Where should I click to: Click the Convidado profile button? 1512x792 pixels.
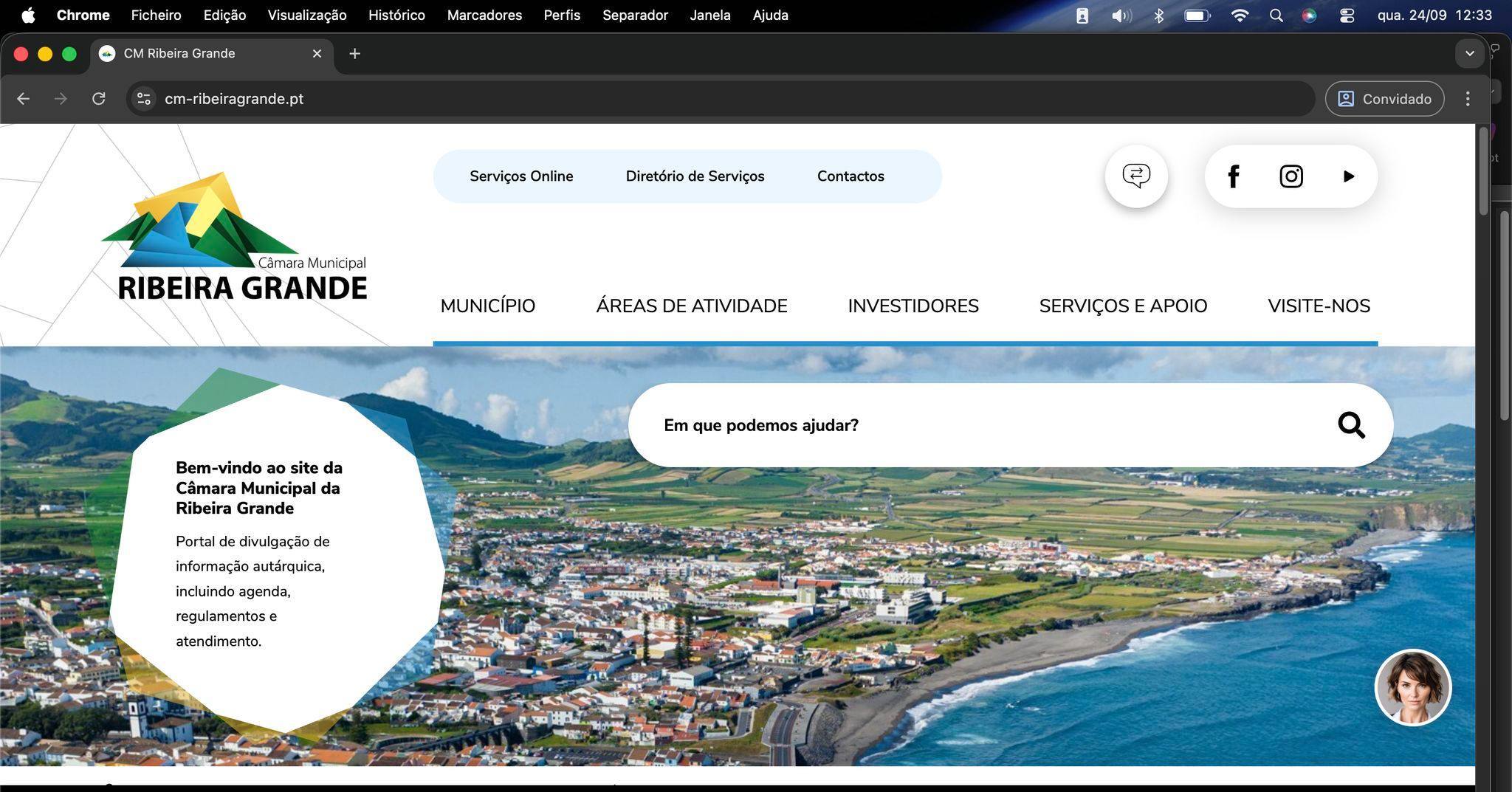coord(1384,98)
